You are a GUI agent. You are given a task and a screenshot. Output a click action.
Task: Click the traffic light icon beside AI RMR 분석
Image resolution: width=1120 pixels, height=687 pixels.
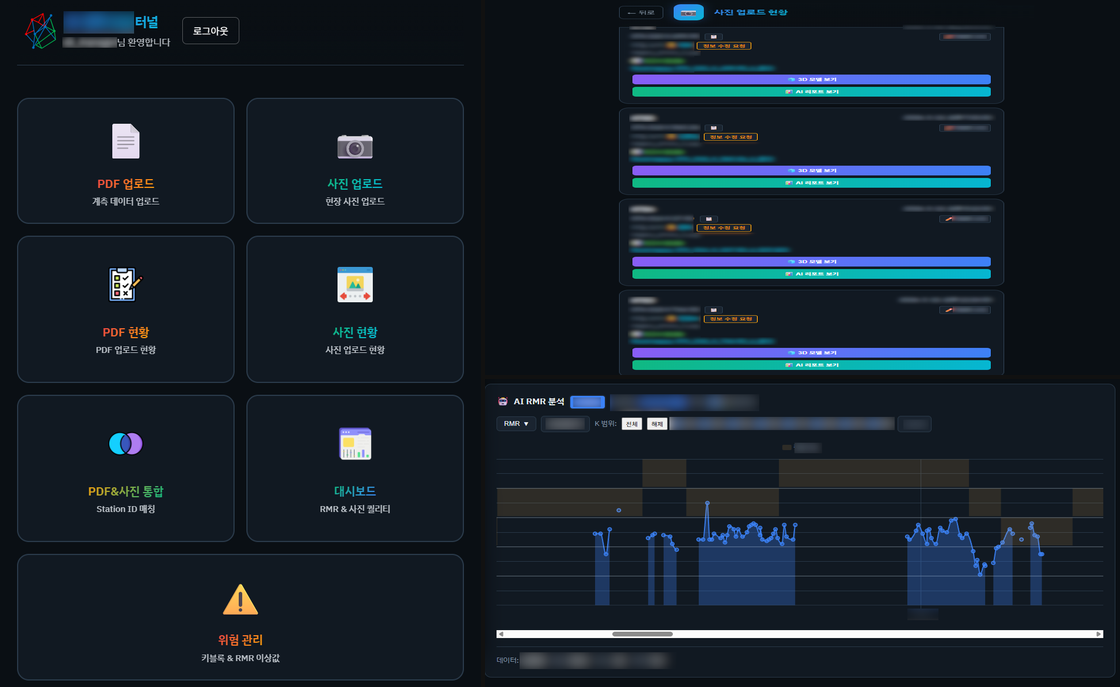(501, 402)
